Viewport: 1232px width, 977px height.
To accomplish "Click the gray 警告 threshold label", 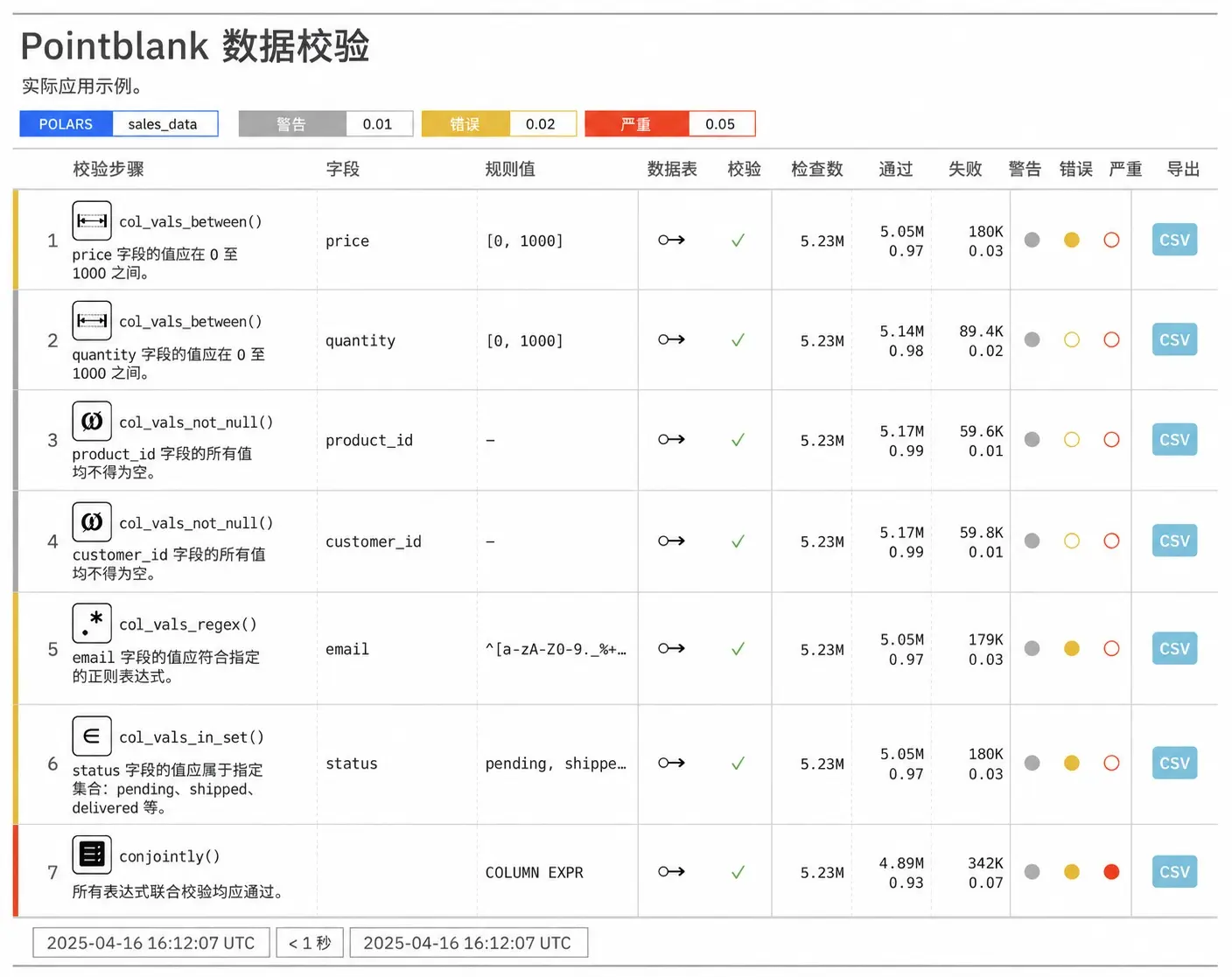I will (x=292, y=123).
